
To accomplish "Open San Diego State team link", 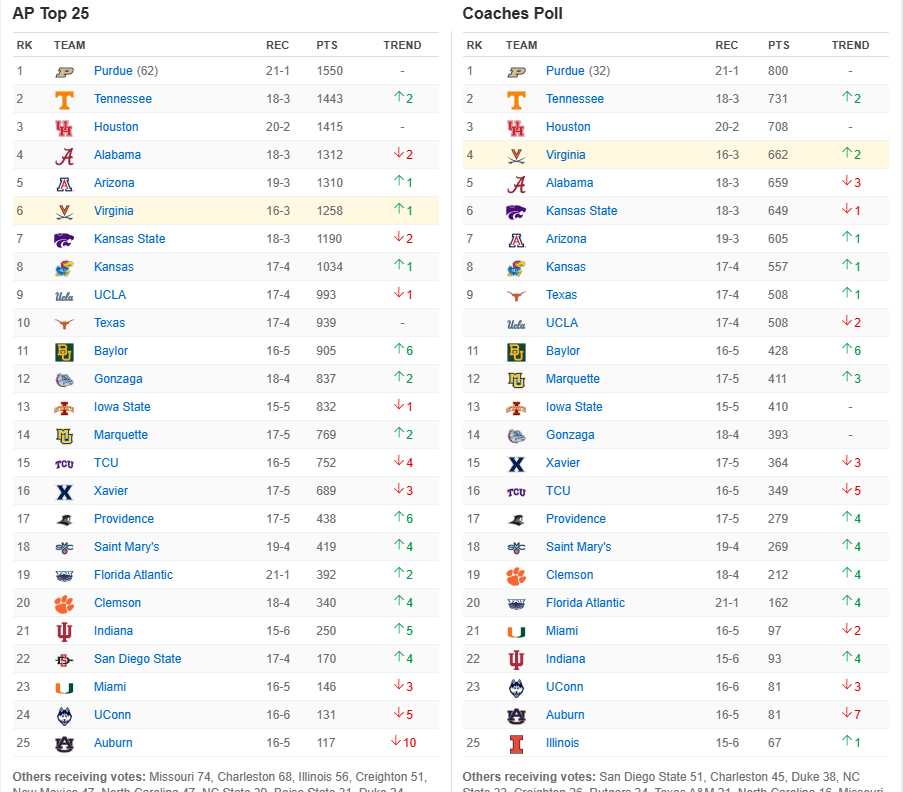I will [x=137, y=658].
